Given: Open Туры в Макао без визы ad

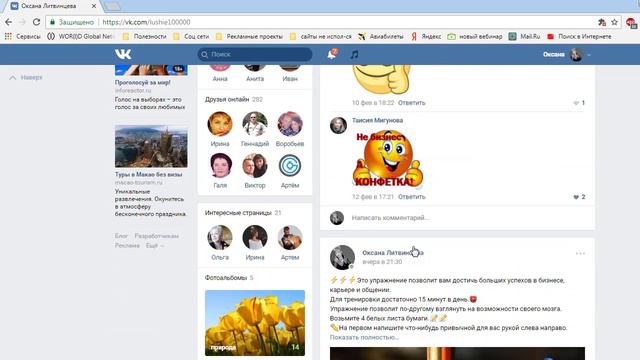Looking at the screenshot, I should pos(149,174).
